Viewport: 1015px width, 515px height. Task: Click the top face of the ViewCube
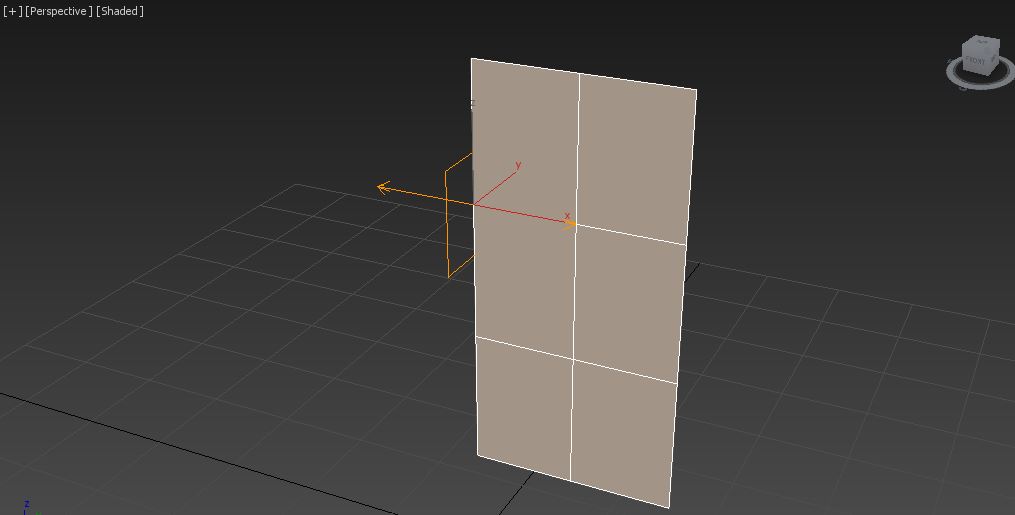pyautogui.click(x=980, y=43)
